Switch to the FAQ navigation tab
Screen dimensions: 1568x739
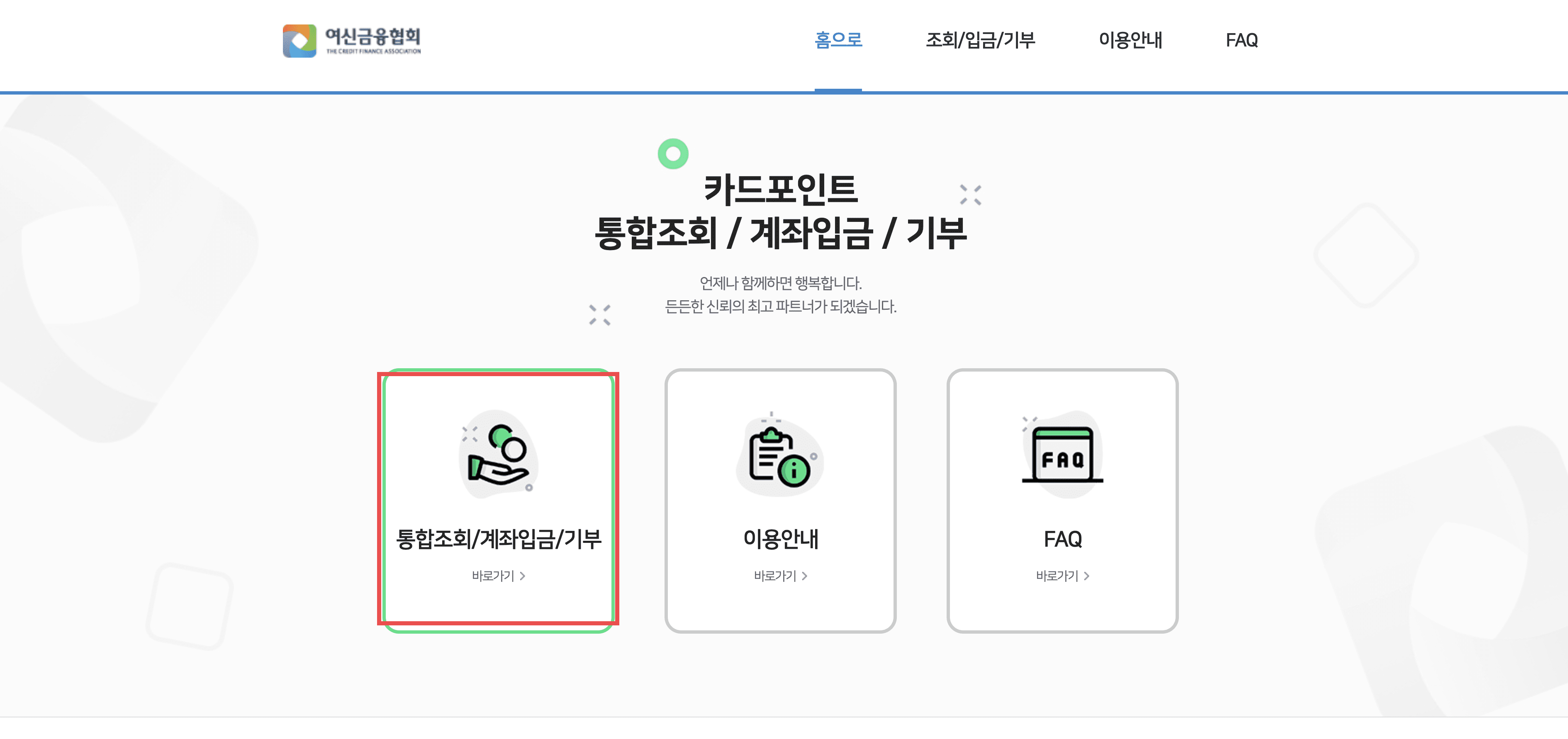click(x=1241, y=40)
